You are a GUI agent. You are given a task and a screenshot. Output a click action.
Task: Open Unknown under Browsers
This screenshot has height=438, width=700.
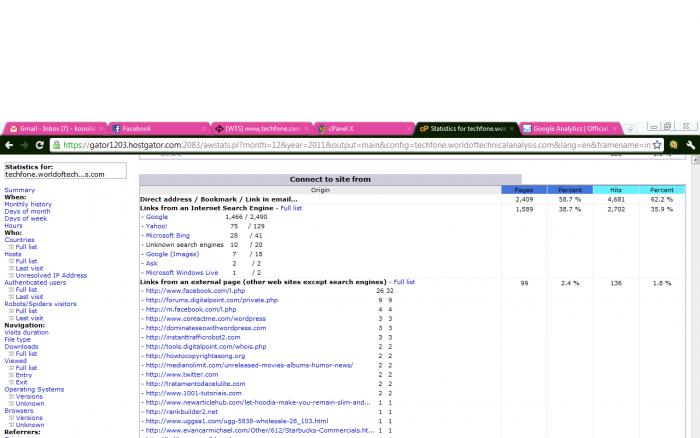[x=30, y=425]
